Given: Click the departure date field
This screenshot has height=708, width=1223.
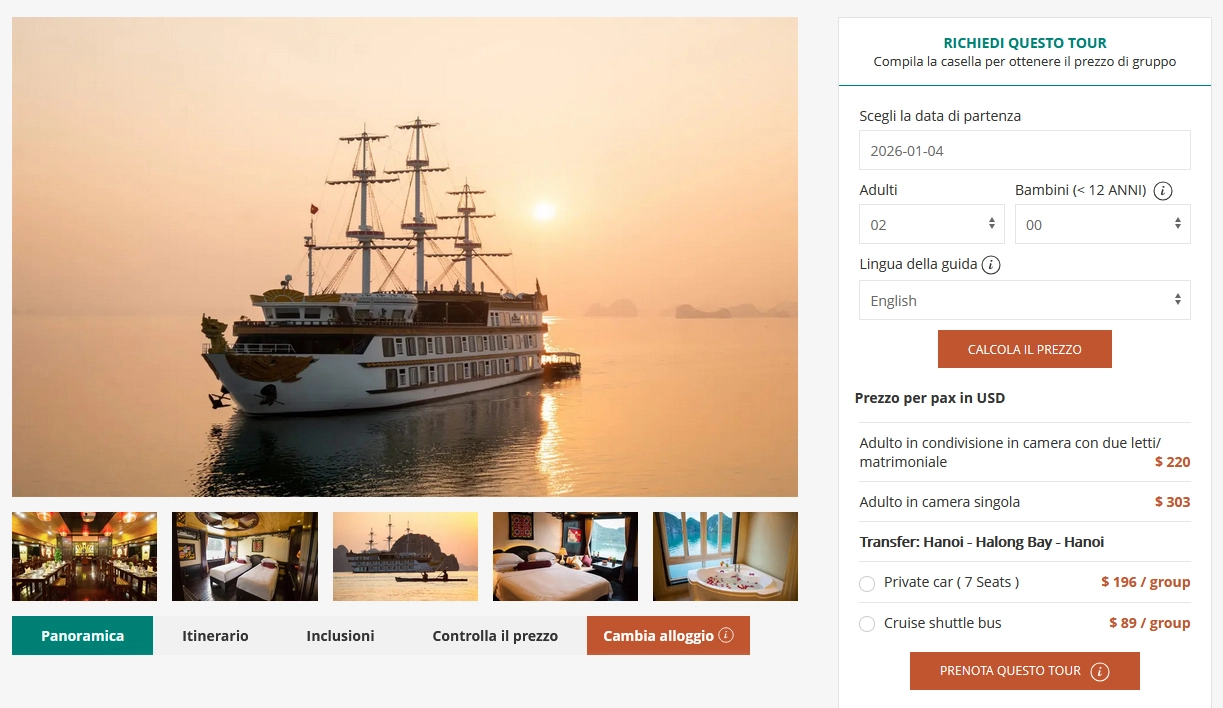Looking at the screenshot, I should click(x=1025, y=150).
